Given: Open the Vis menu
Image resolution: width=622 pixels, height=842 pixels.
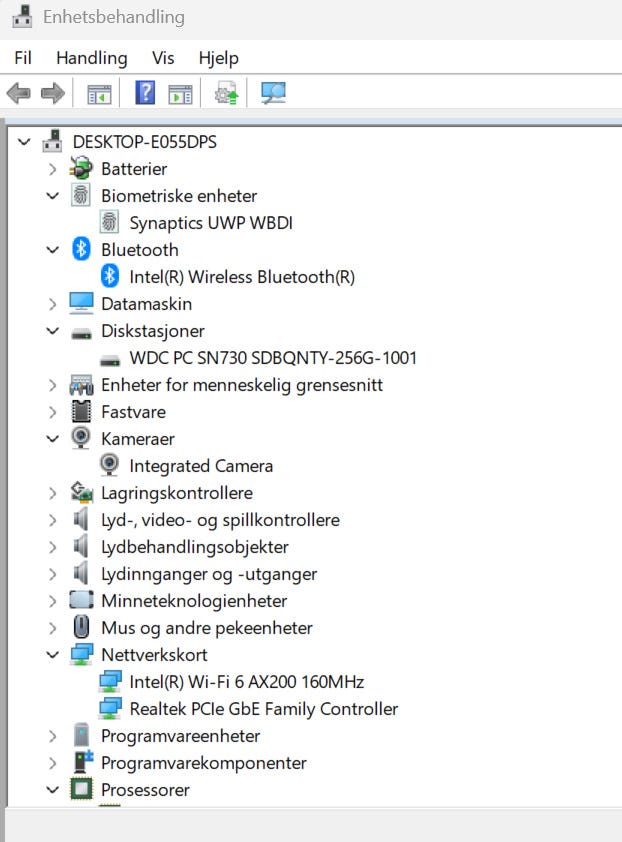Looking at the screenshot, I should click(163, 58).
